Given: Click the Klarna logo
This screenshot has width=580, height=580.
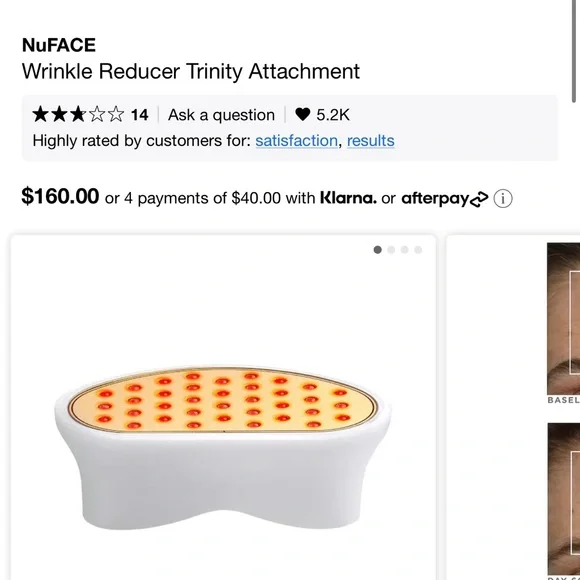Looking at the screenshot, I should (x=348, y=198).
